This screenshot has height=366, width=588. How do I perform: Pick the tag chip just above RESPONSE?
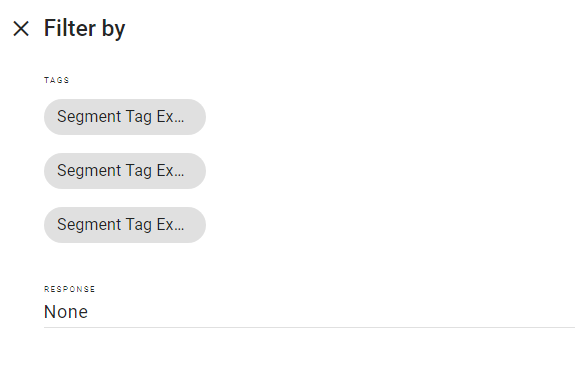click(125, 225)
